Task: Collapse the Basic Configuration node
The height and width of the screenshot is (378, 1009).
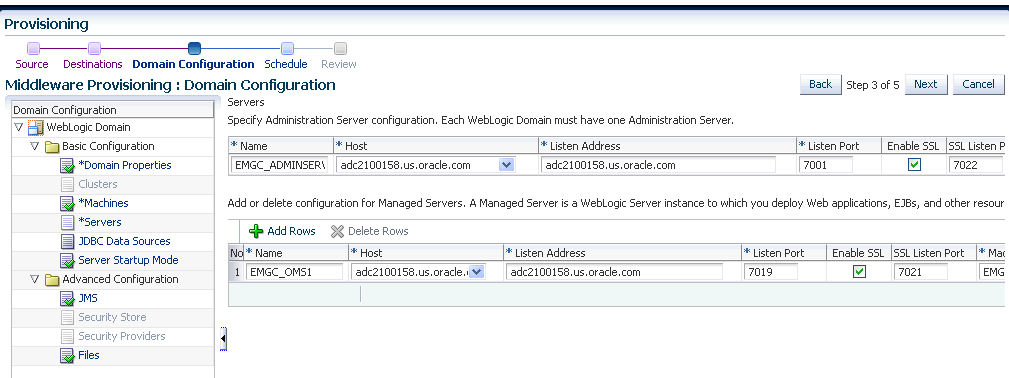Action: point(35,146)
